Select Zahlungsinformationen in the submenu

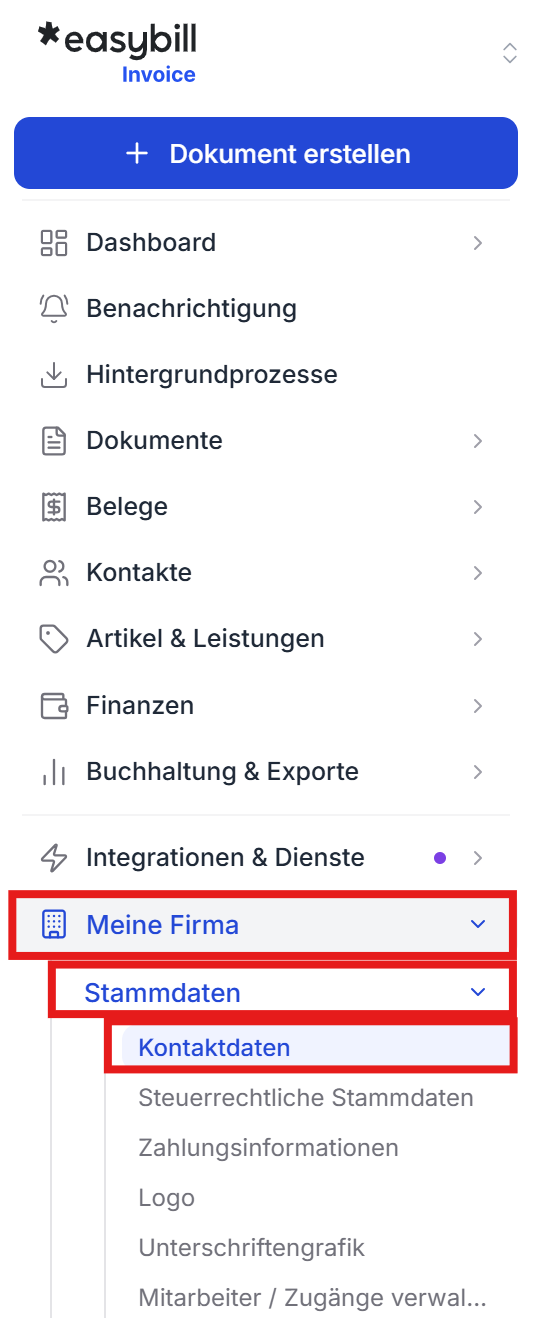268,1148
